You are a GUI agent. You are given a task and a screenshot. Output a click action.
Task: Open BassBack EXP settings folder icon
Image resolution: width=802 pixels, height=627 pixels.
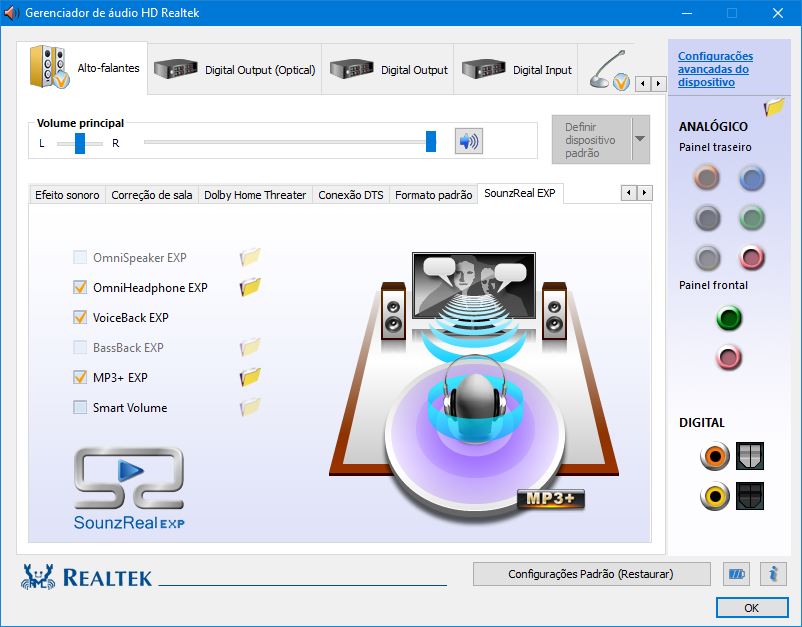[x=250, y=347]
